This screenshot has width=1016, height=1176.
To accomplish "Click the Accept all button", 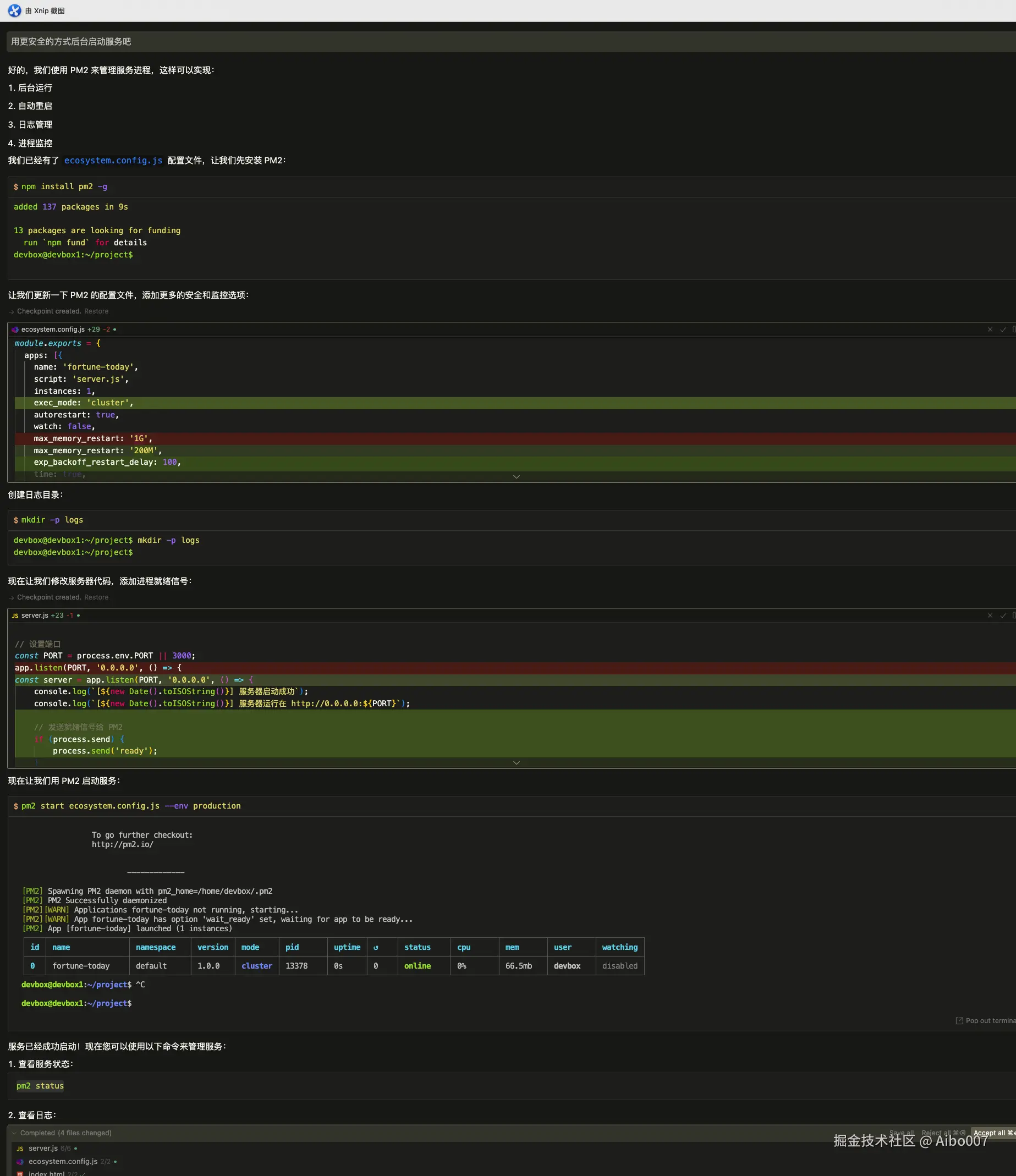I will (x=992, y=1133).
